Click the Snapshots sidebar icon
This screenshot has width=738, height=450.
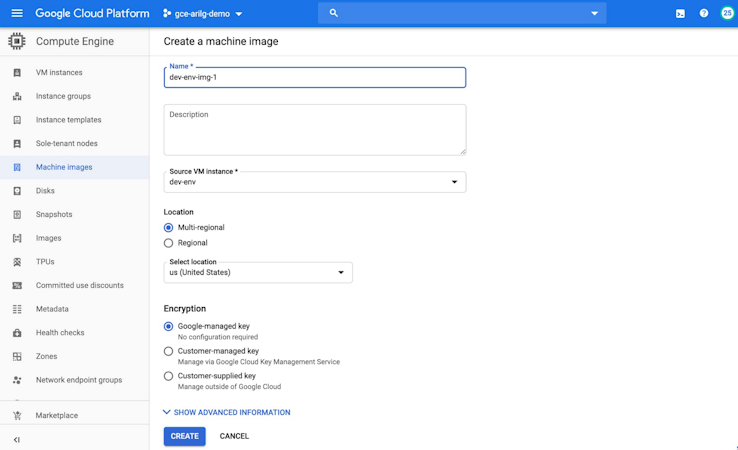[x=17, y=215]
